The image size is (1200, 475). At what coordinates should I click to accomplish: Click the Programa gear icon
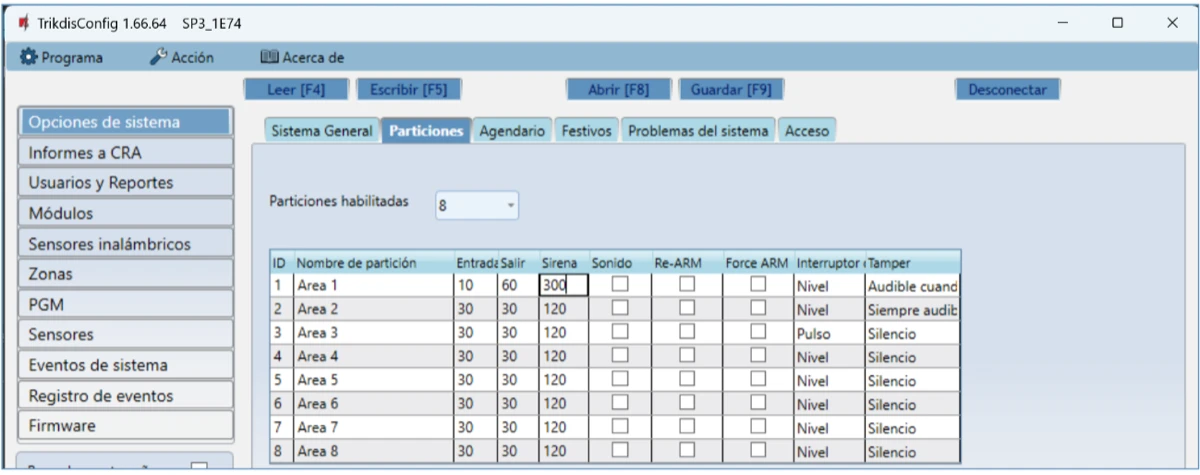pos(29,58)
